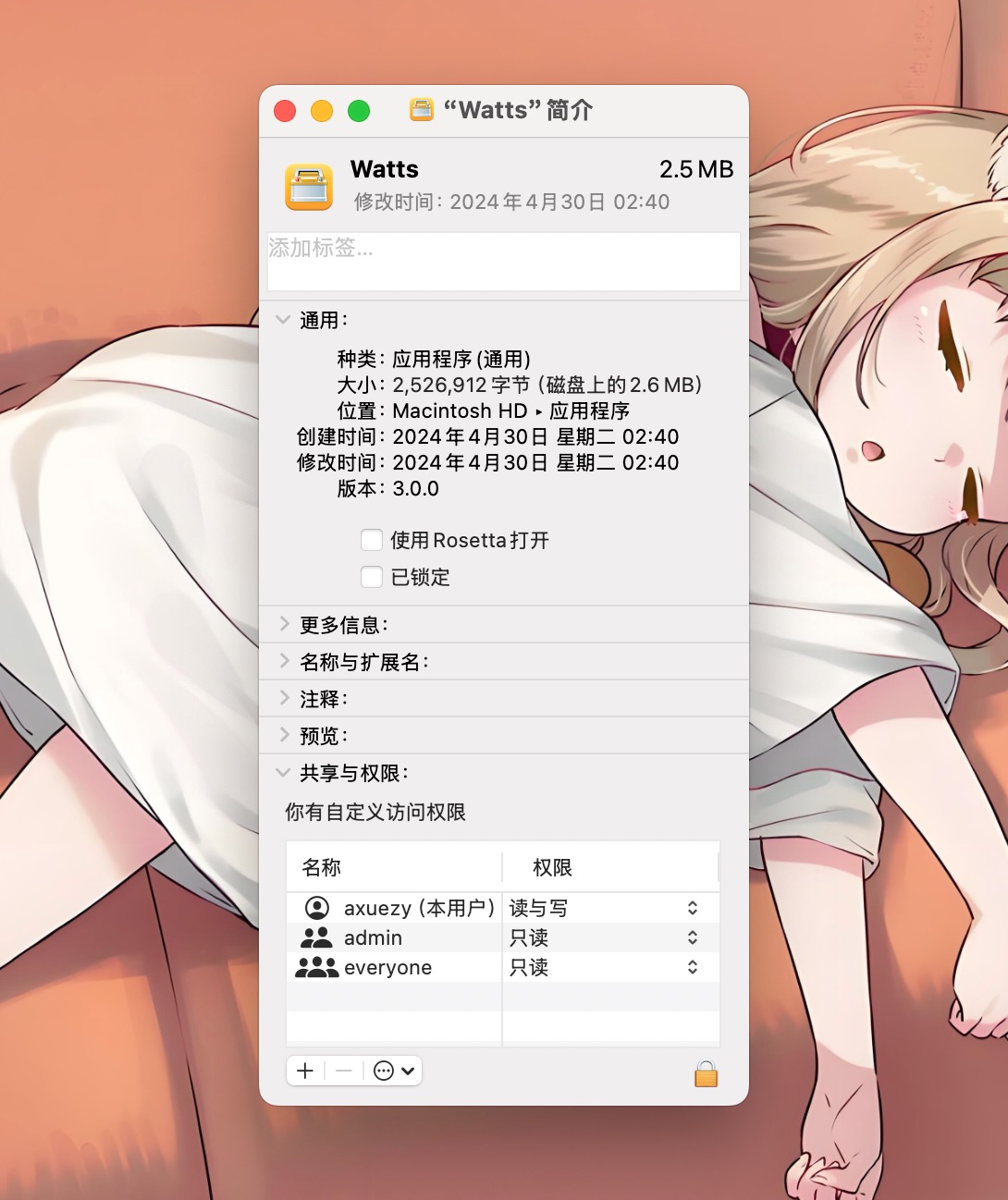The image size is (1008, 1200).
Task: Click the 添加标签 tags field
Action: pos(504,262)
